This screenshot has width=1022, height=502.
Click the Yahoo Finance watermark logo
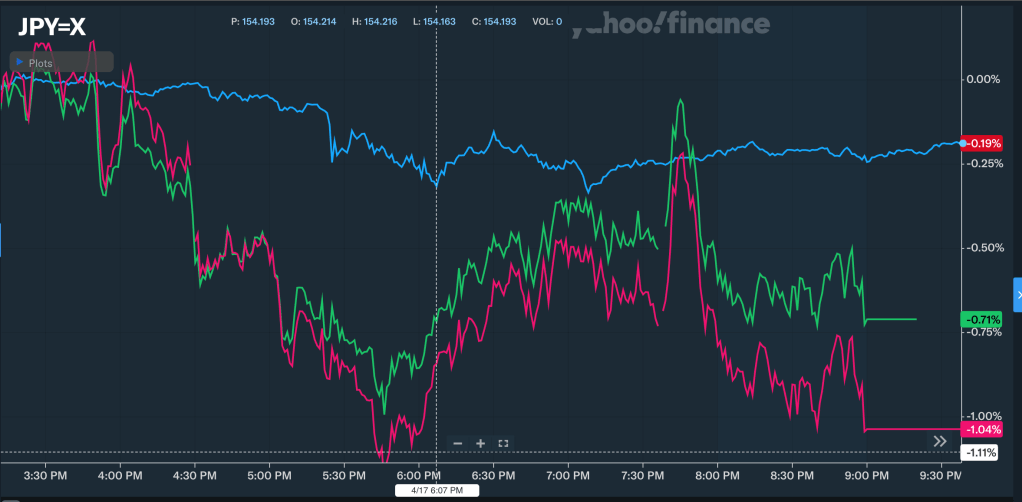point(671,25)
